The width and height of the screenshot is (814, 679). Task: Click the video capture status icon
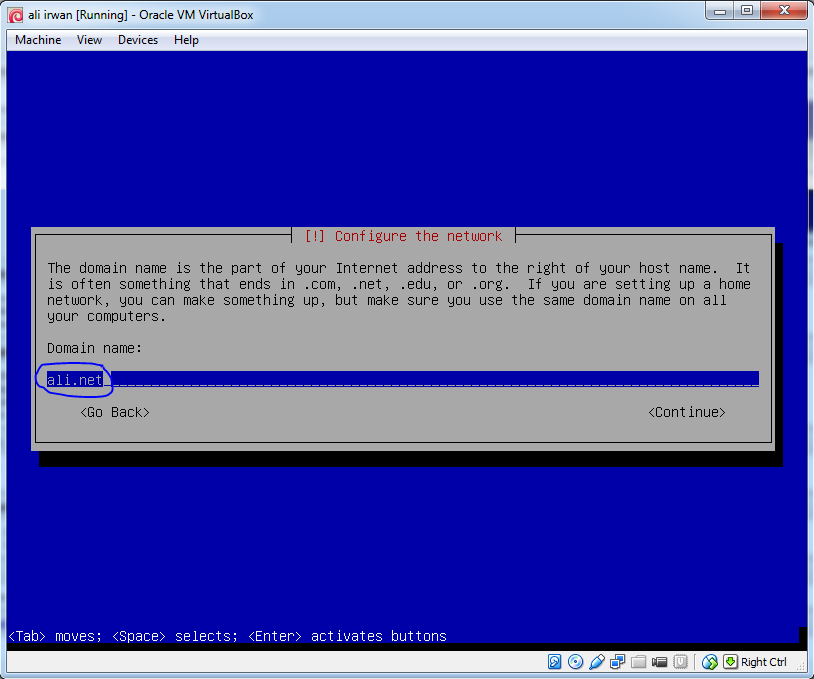[659, 661]
